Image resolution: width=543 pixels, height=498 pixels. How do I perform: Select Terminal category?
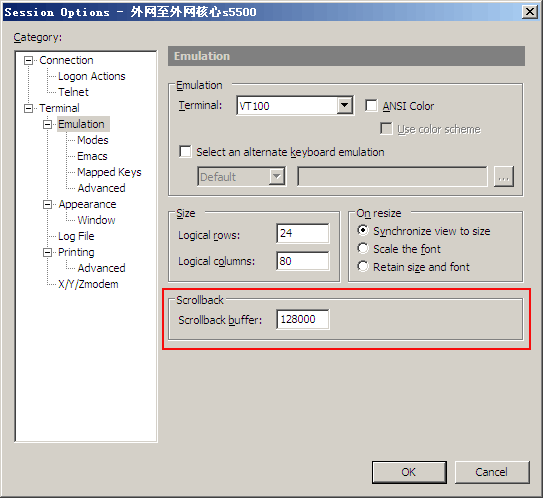tap(59, 108)
